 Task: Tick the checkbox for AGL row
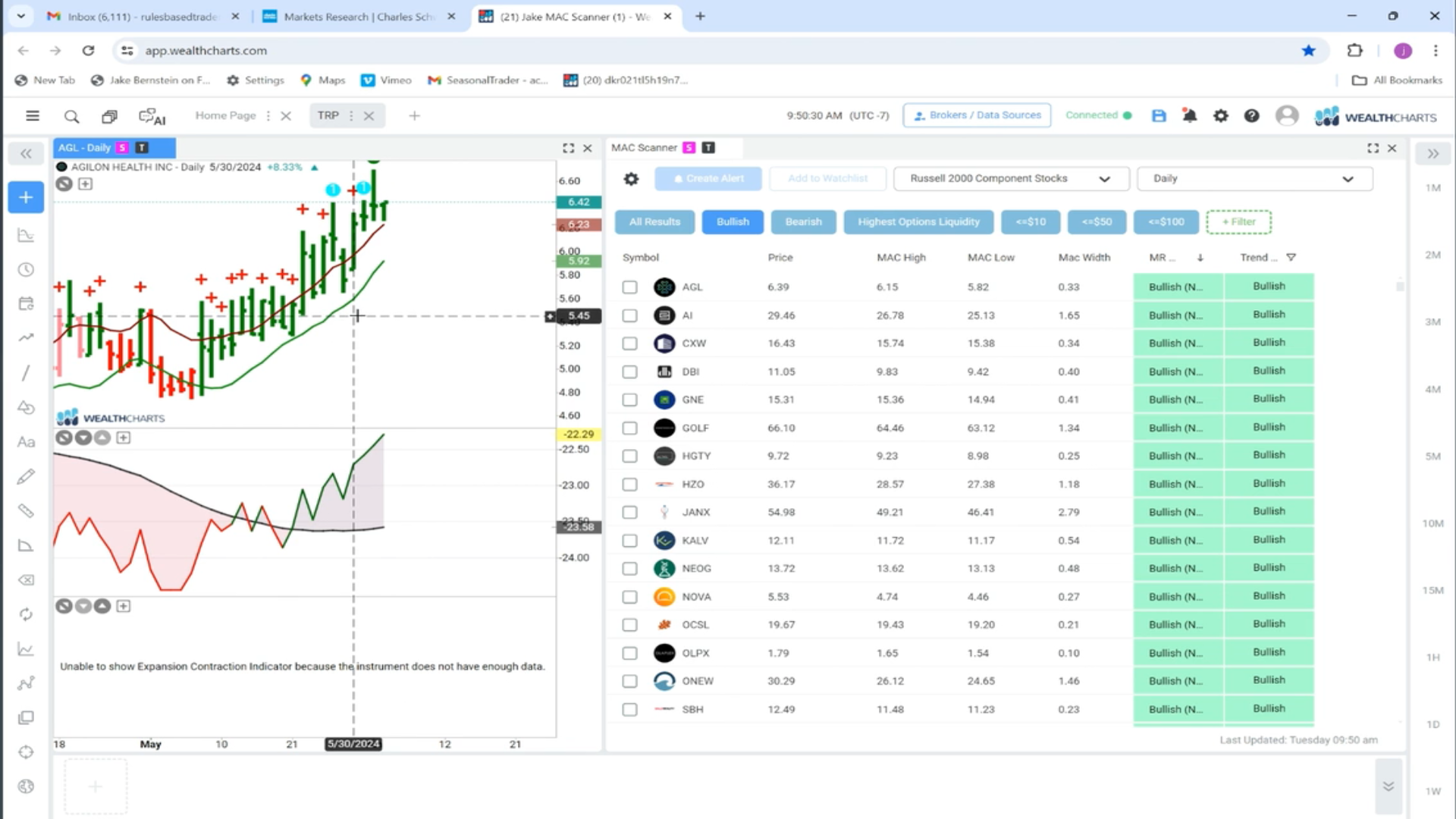pyautogui.click(x=629, y=287)
